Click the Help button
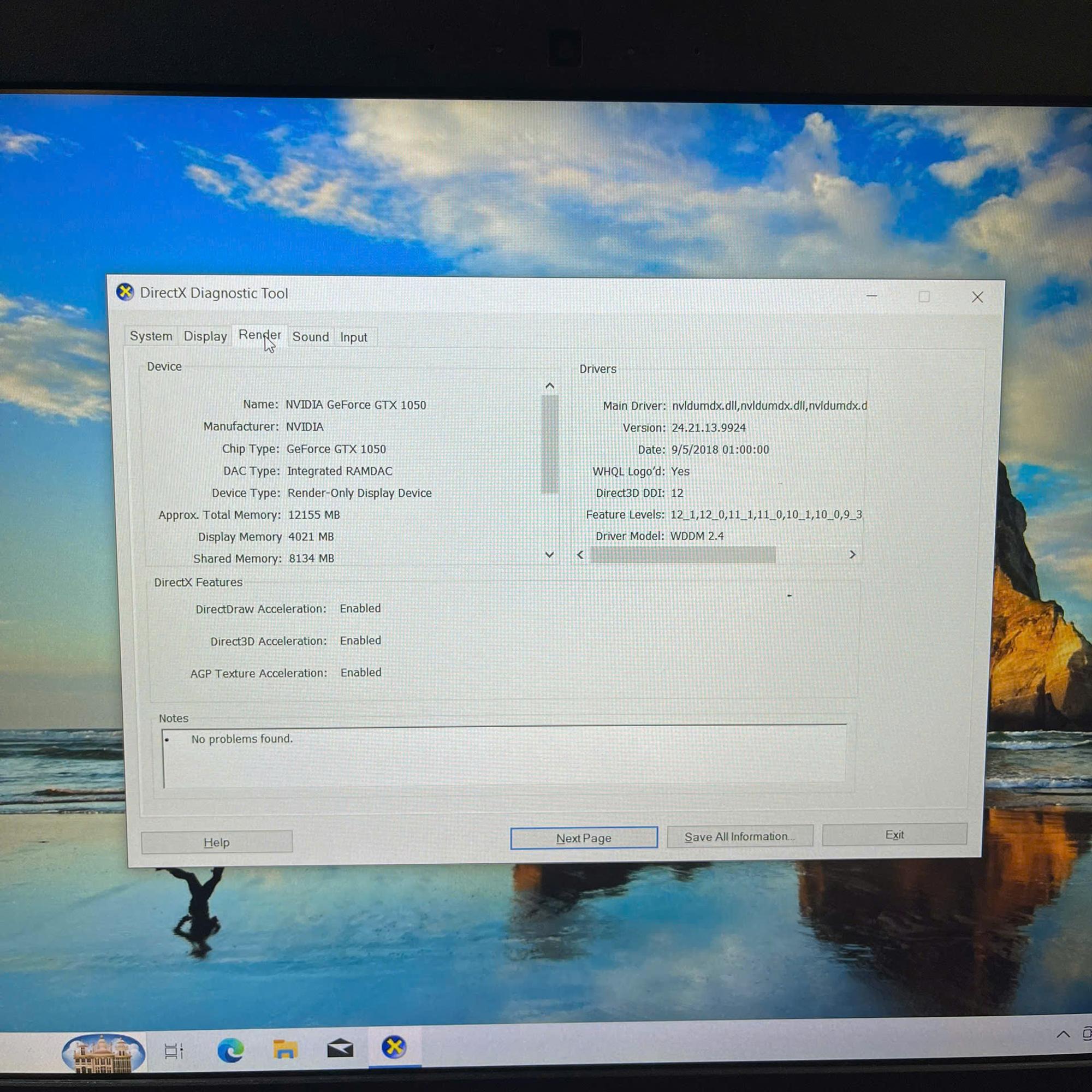 (216, 841)
